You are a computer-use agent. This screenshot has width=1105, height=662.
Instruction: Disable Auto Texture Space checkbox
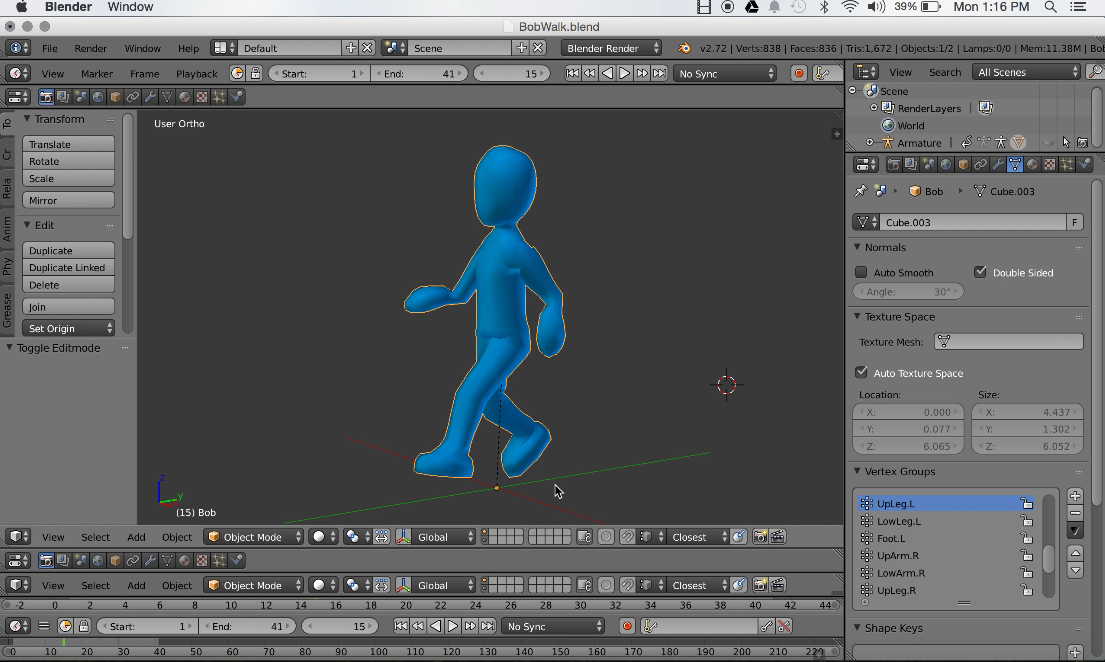point(861,373)
